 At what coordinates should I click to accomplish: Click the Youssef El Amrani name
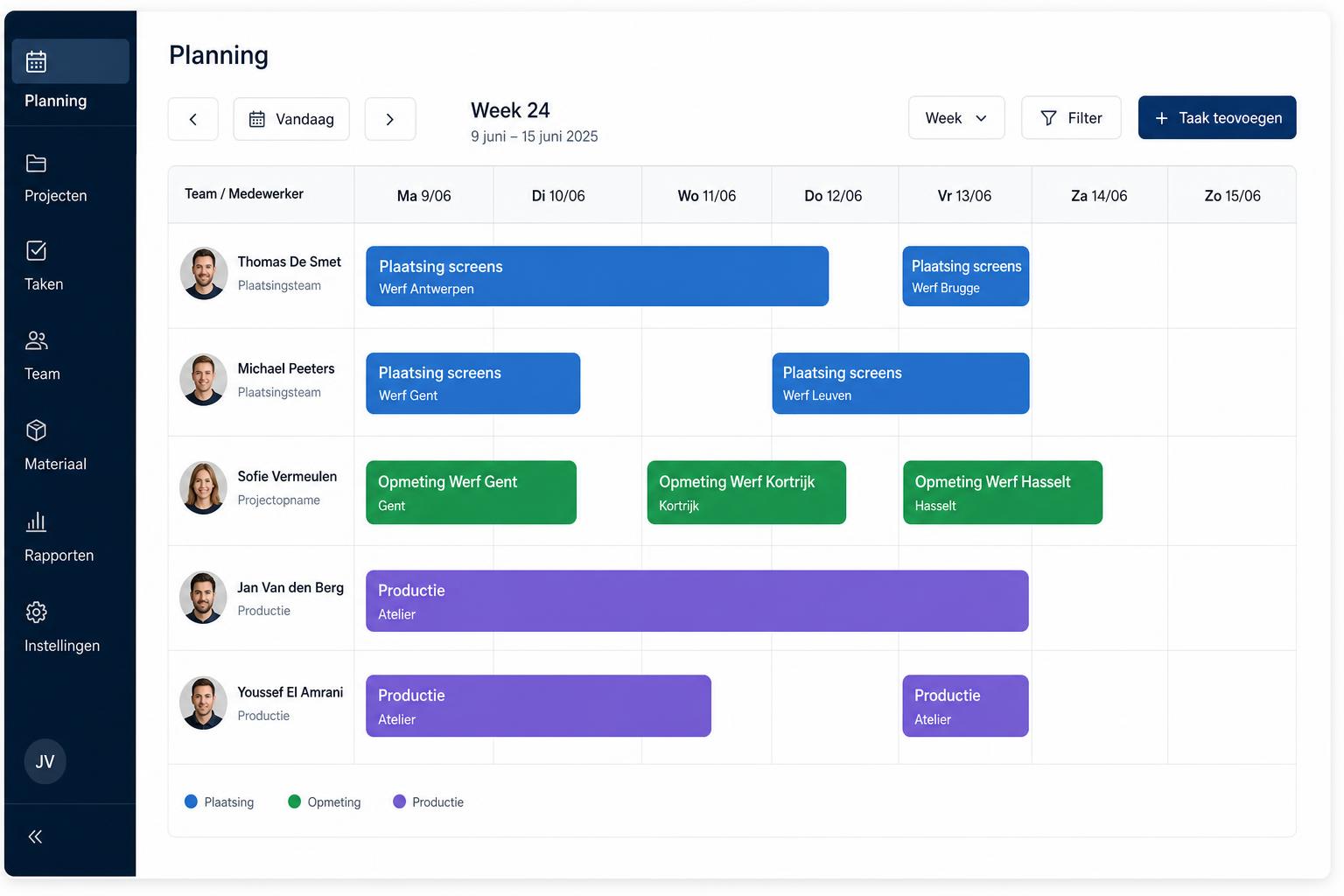click(x=290, y=692)
